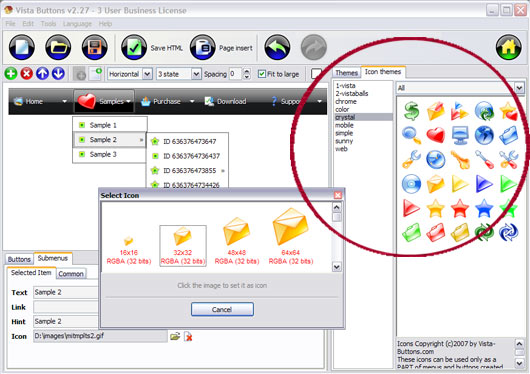
Task: Expand the Support menu button arrow
Action: (x=319, y=101)
